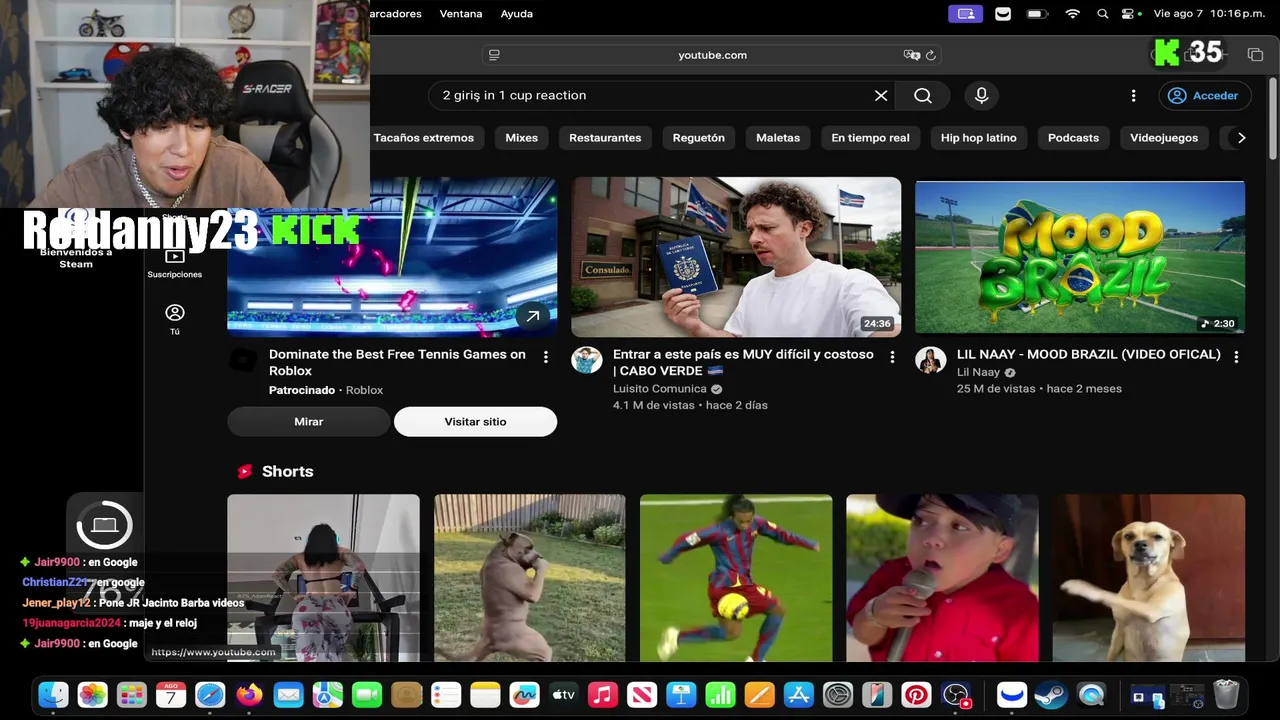Open 'Dominate the Best Free Tennis Games' title

point(397,362)
